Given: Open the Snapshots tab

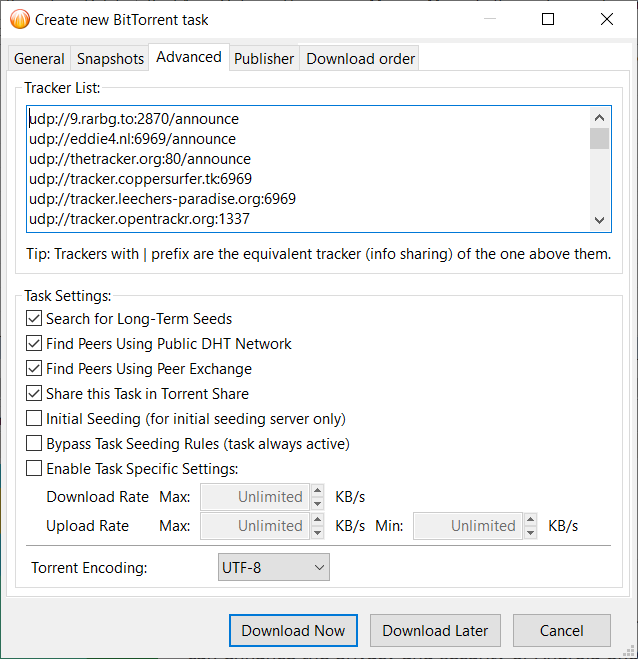Looking at the screenshot, I should [110, 59].
